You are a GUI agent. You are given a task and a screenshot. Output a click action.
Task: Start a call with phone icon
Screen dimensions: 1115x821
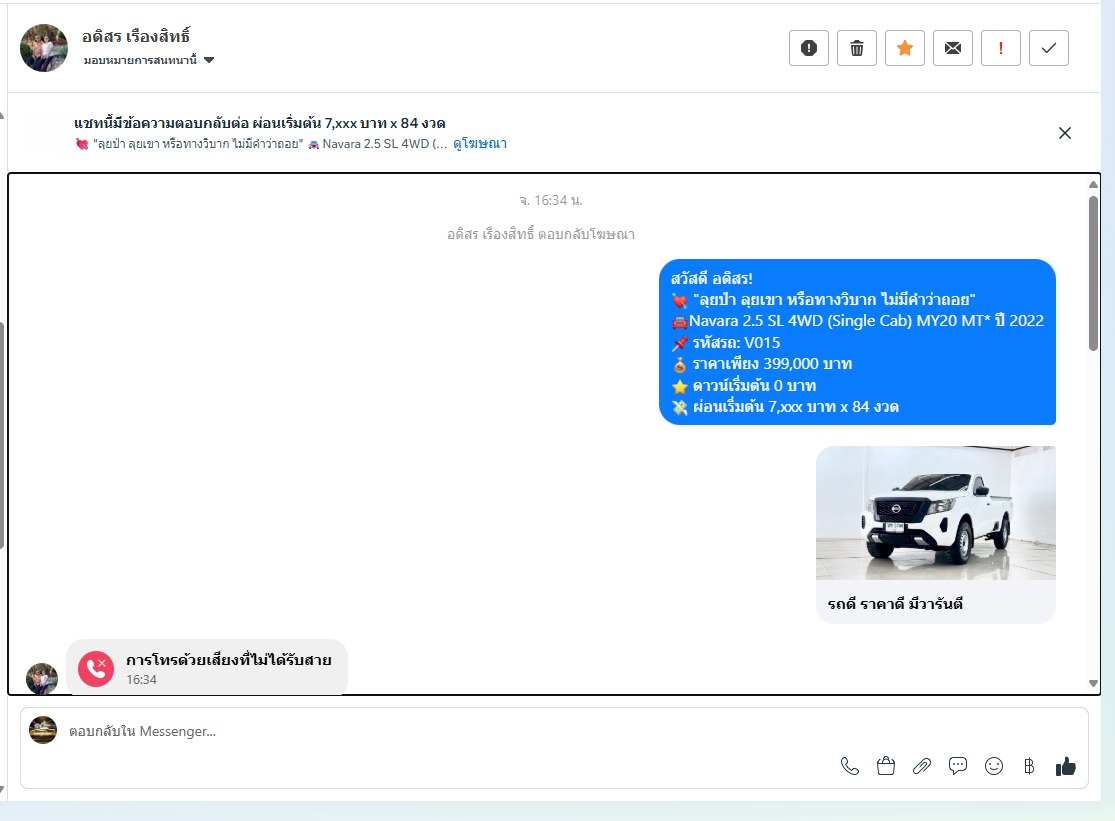tap(850, 766)
